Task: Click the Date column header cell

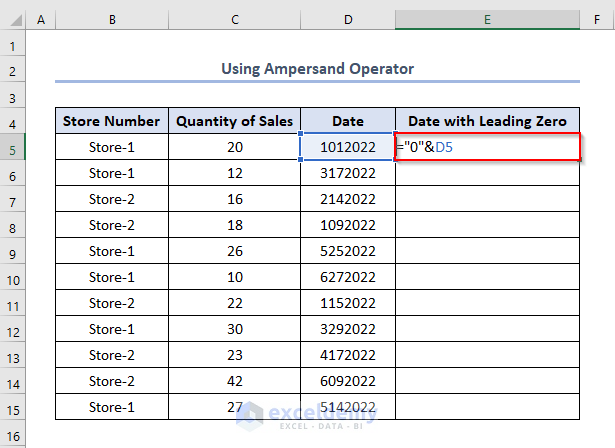Action: pyautogui.click(x=348, y=121)
